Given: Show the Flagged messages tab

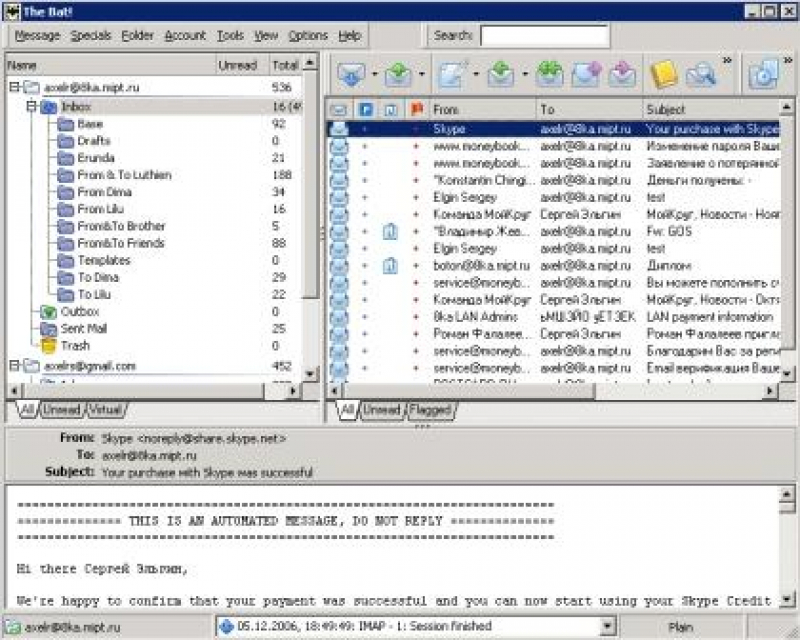Looking at the screenshot, I should click(x=430, y=410).
